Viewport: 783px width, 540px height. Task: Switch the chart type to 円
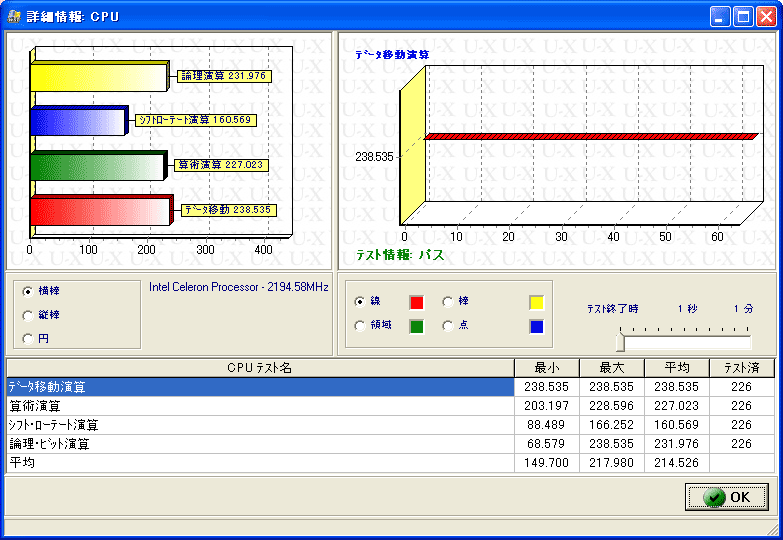(x=28, y=339)
